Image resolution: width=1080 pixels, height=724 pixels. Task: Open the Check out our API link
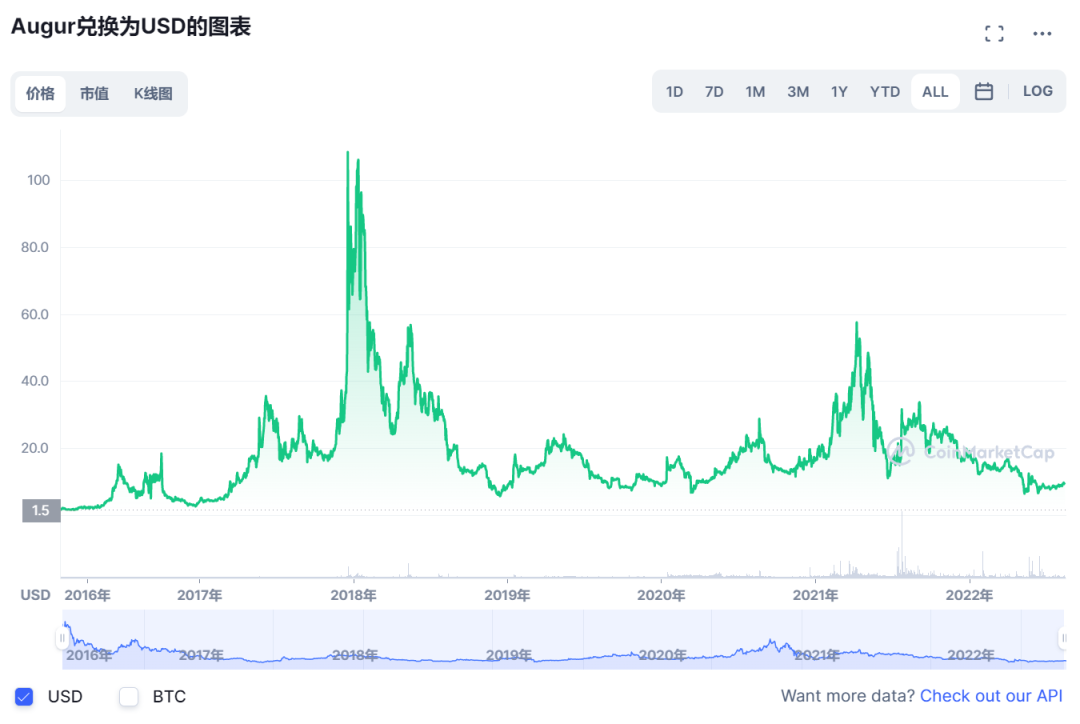(x=991, y=695)
